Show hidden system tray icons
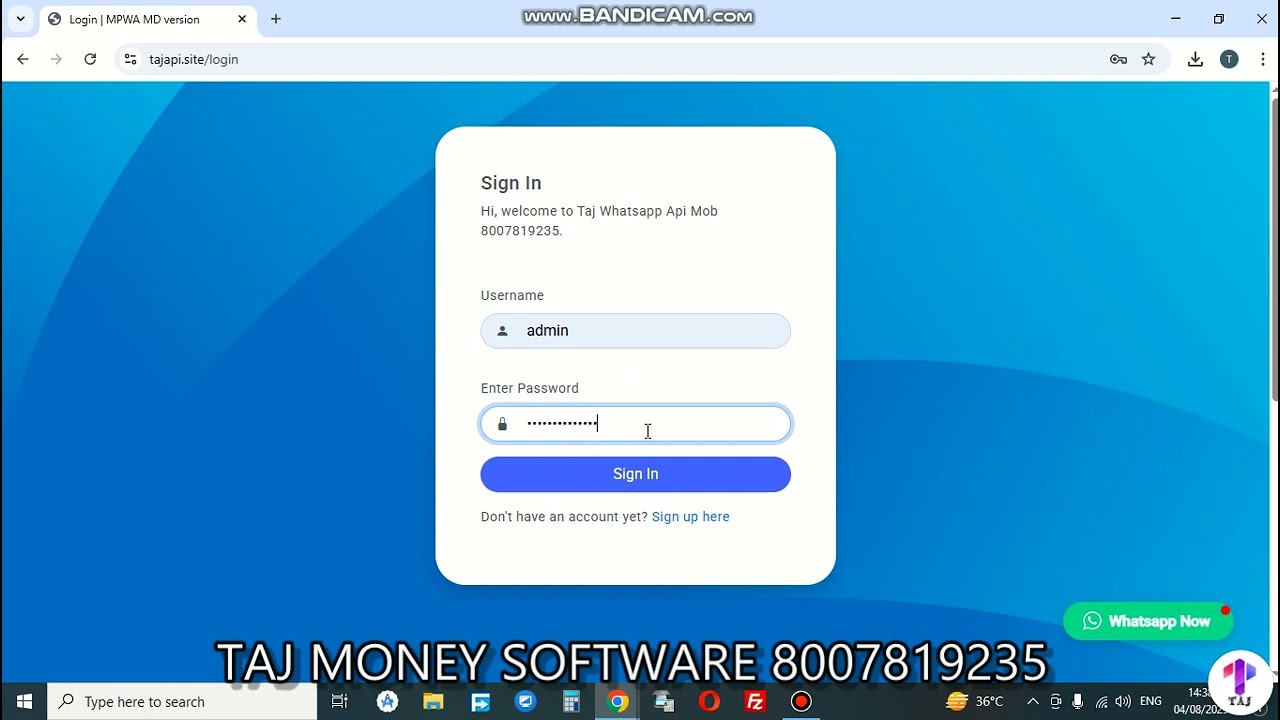The image size is (1280, 720). click(1033, 702)
